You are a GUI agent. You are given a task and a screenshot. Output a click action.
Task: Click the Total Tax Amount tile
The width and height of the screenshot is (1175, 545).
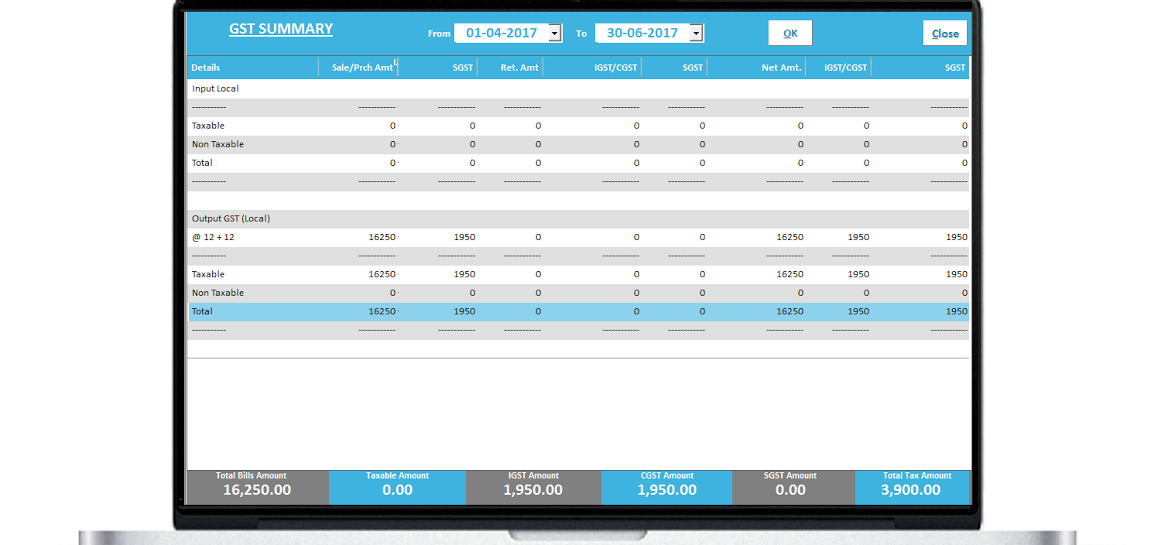click(912, 487)
